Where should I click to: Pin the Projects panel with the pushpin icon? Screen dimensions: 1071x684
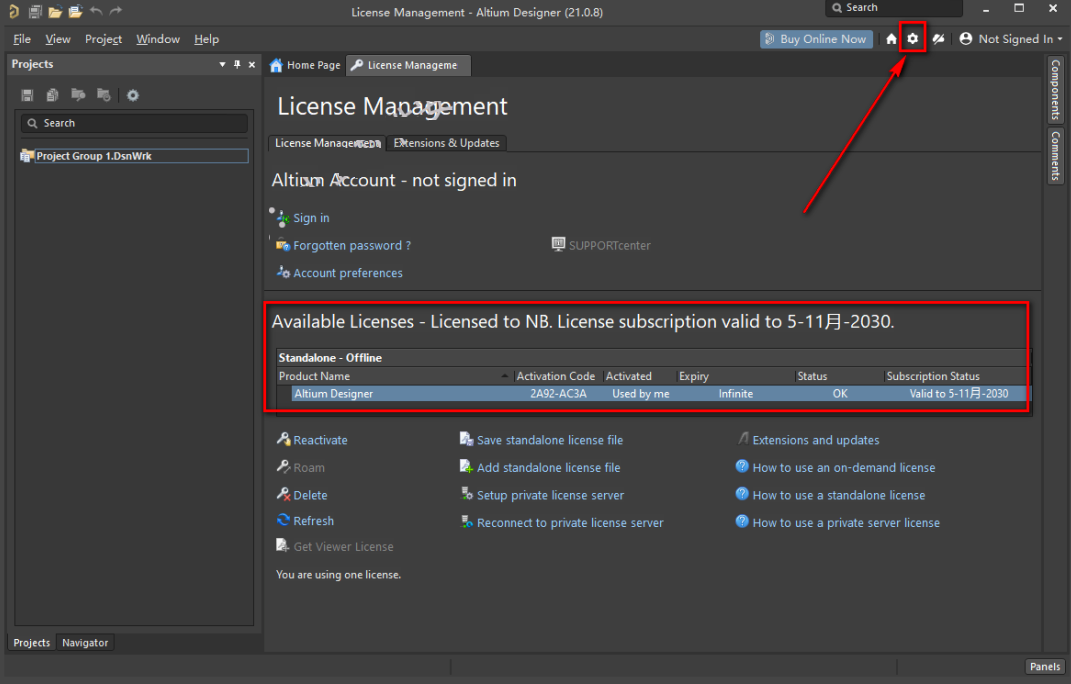click(x=237, y=64)
